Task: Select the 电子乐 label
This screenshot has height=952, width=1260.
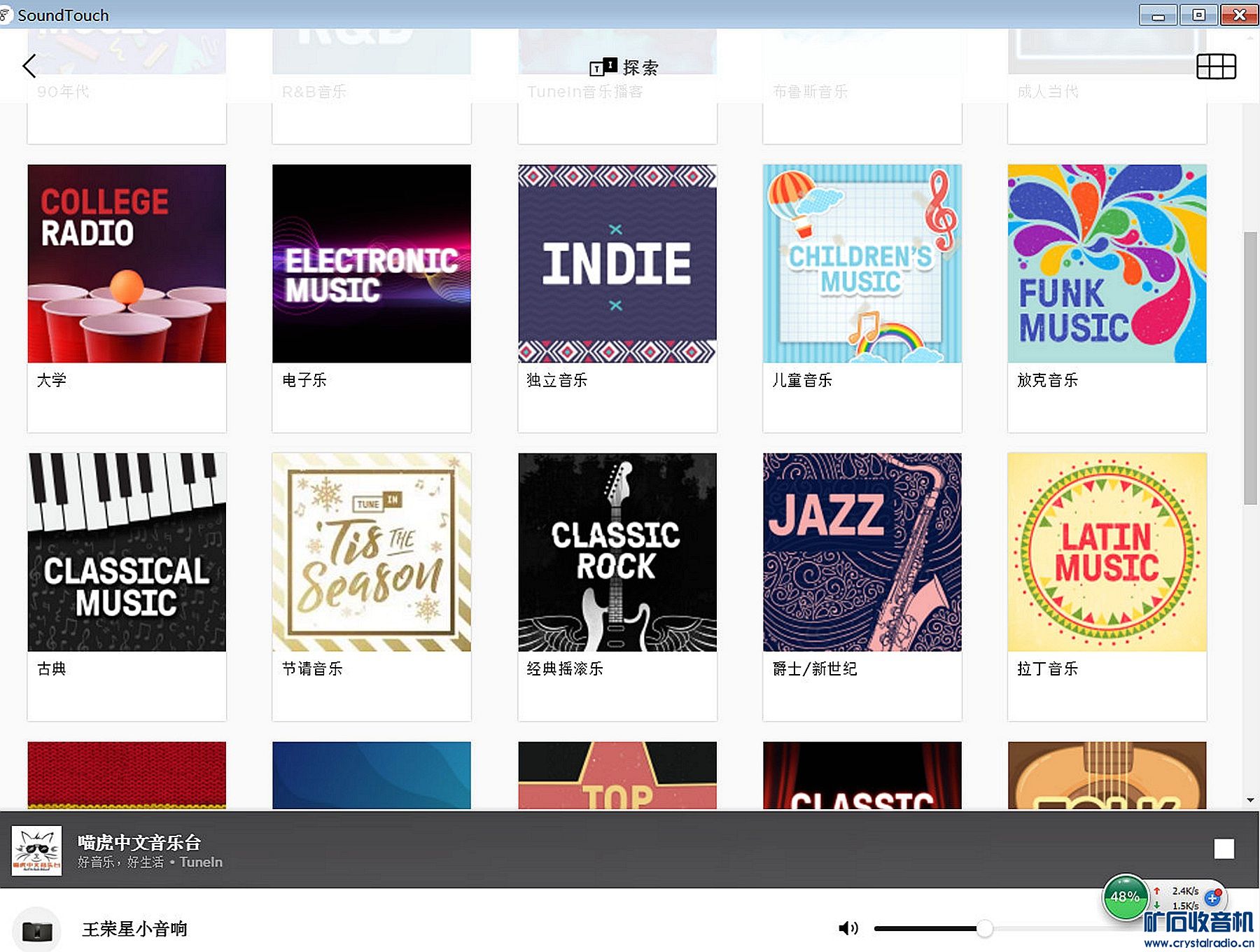Action: point(304,380)
